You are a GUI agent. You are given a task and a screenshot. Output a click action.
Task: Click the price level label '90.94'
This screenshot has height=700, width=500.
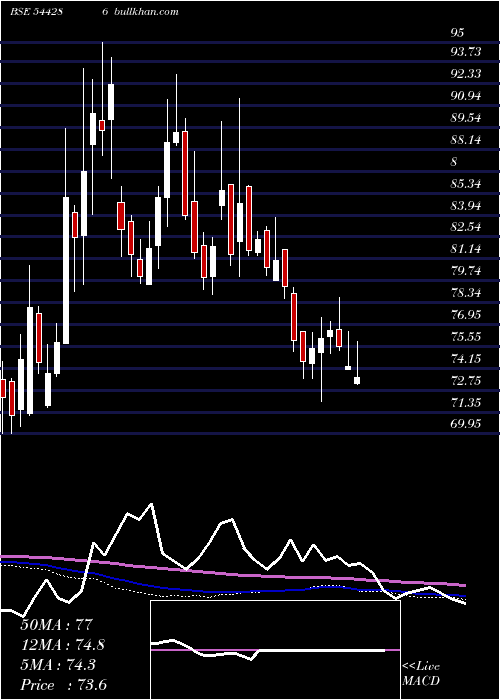click(466, 96)
